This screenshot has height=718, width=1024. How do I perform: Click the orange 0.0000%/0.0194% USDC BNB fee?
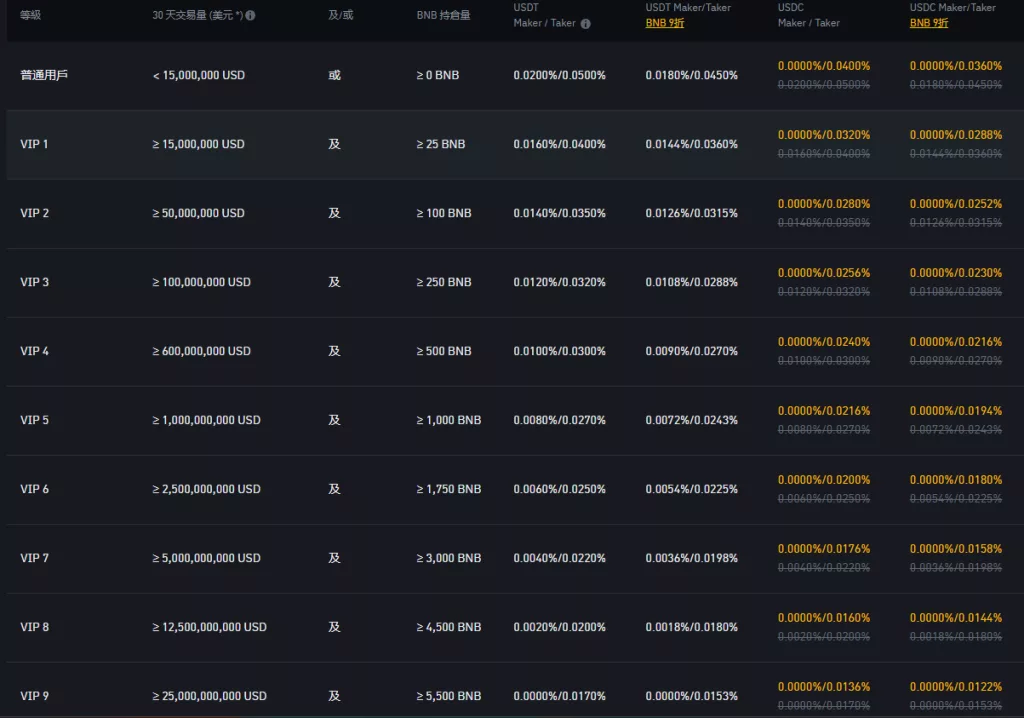point(956,411)
